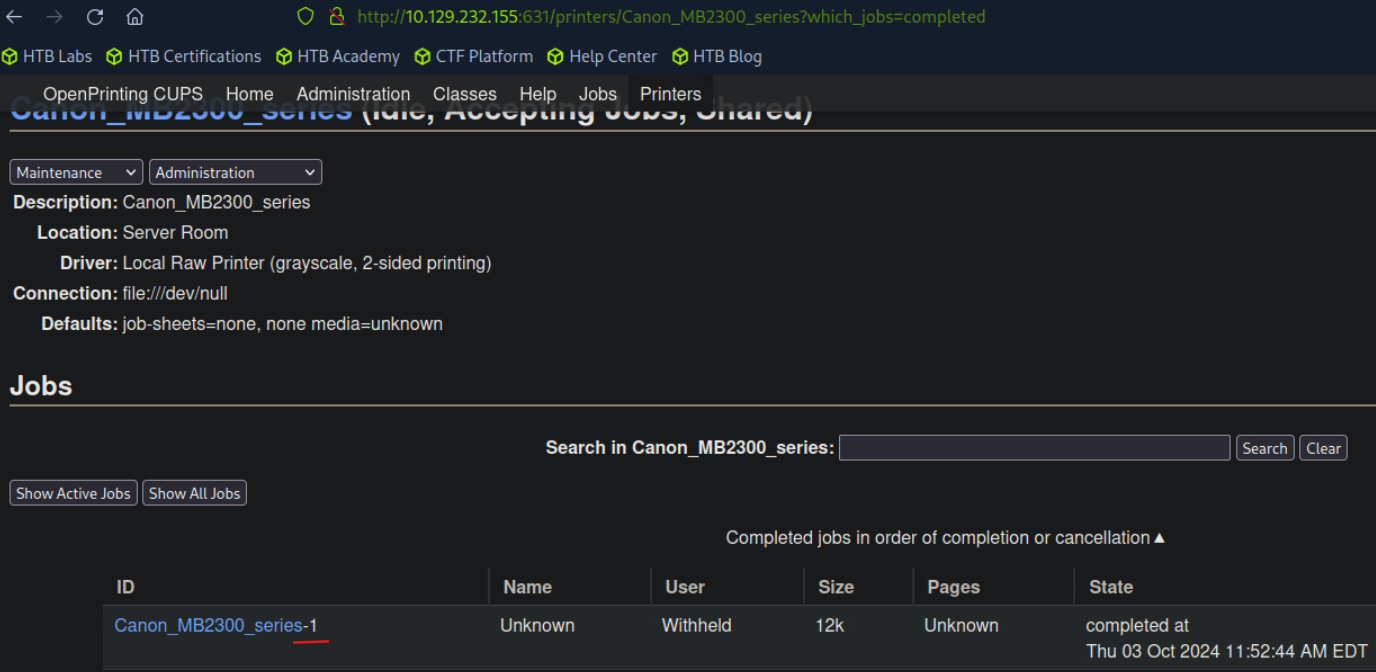Click 'Unknown' in the Pages column
The height and width of the screenshot is (672, 1376).
(x=961, y=626)
